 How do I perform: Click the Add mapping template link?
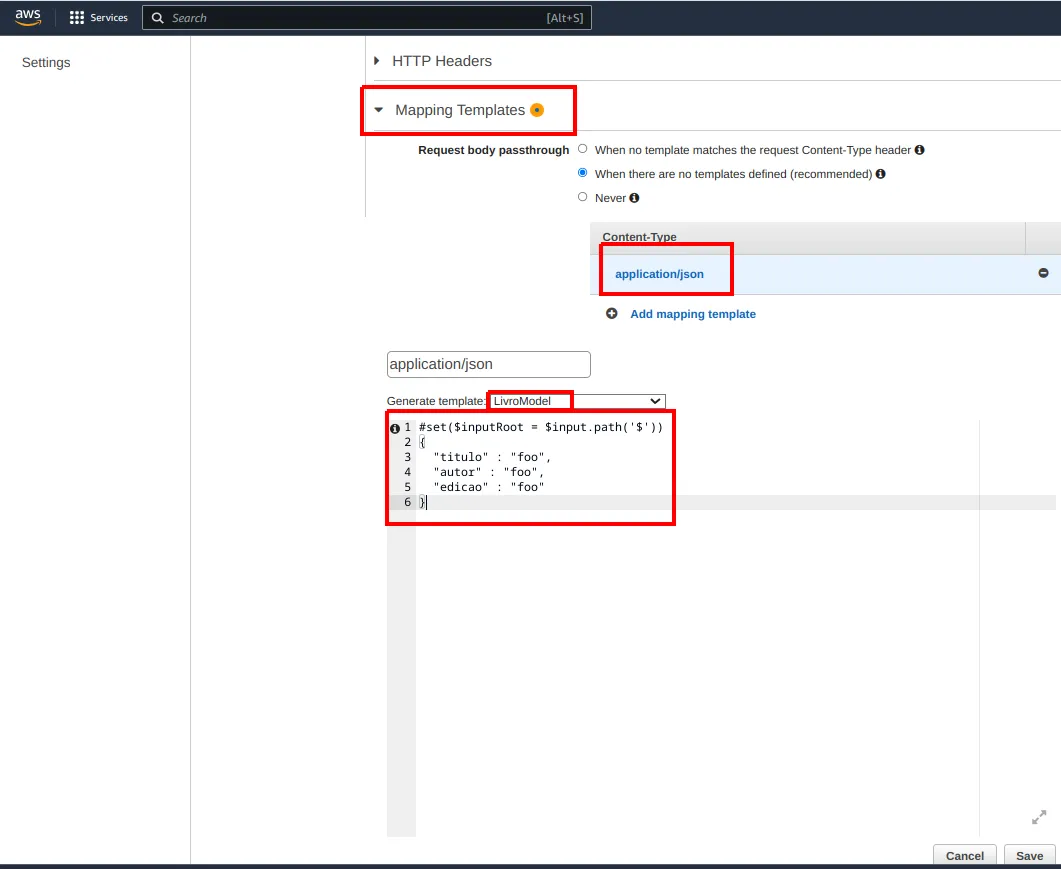(693, 314)
